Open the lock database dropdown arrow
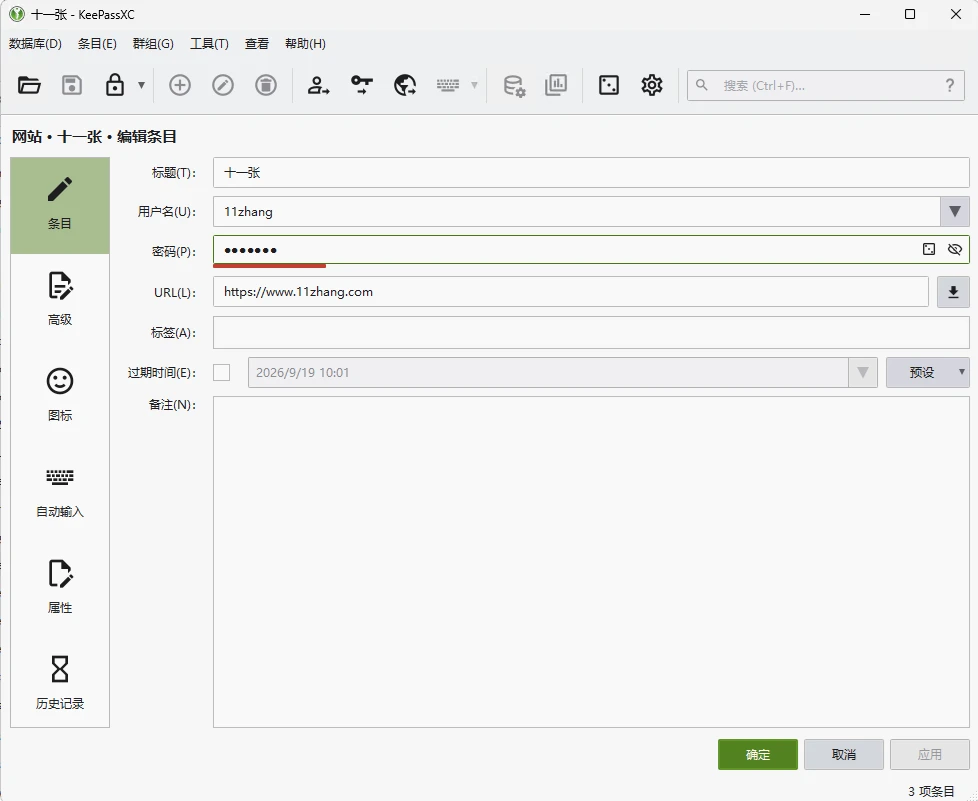 pyautogui.click(x=142, y=85)
